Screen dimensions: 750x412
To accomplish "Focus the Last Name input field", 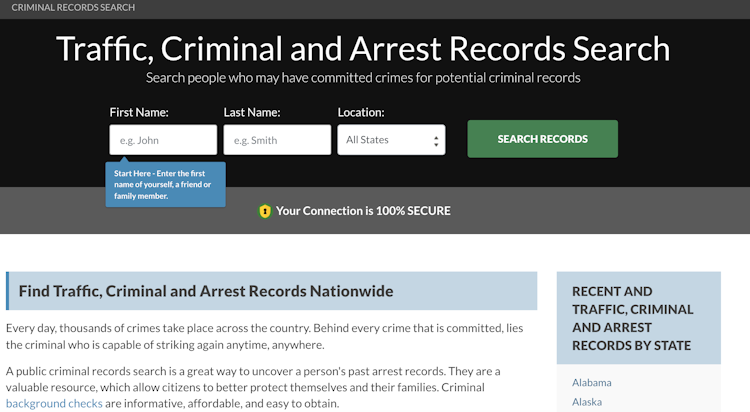I will (277, 140).
